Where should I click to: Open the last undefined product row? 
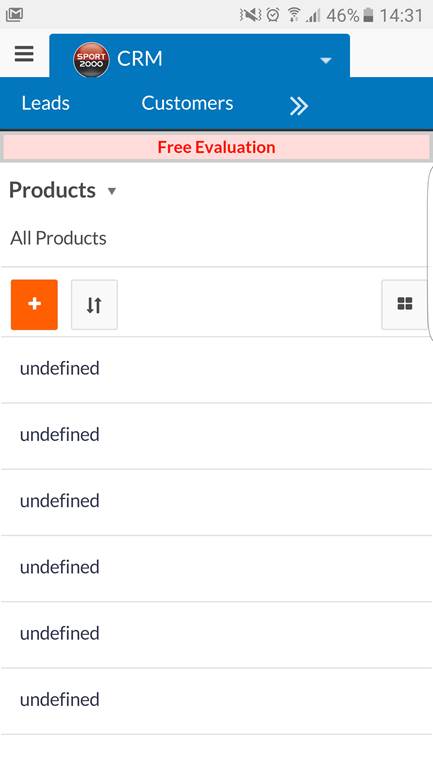click(216, 701)
